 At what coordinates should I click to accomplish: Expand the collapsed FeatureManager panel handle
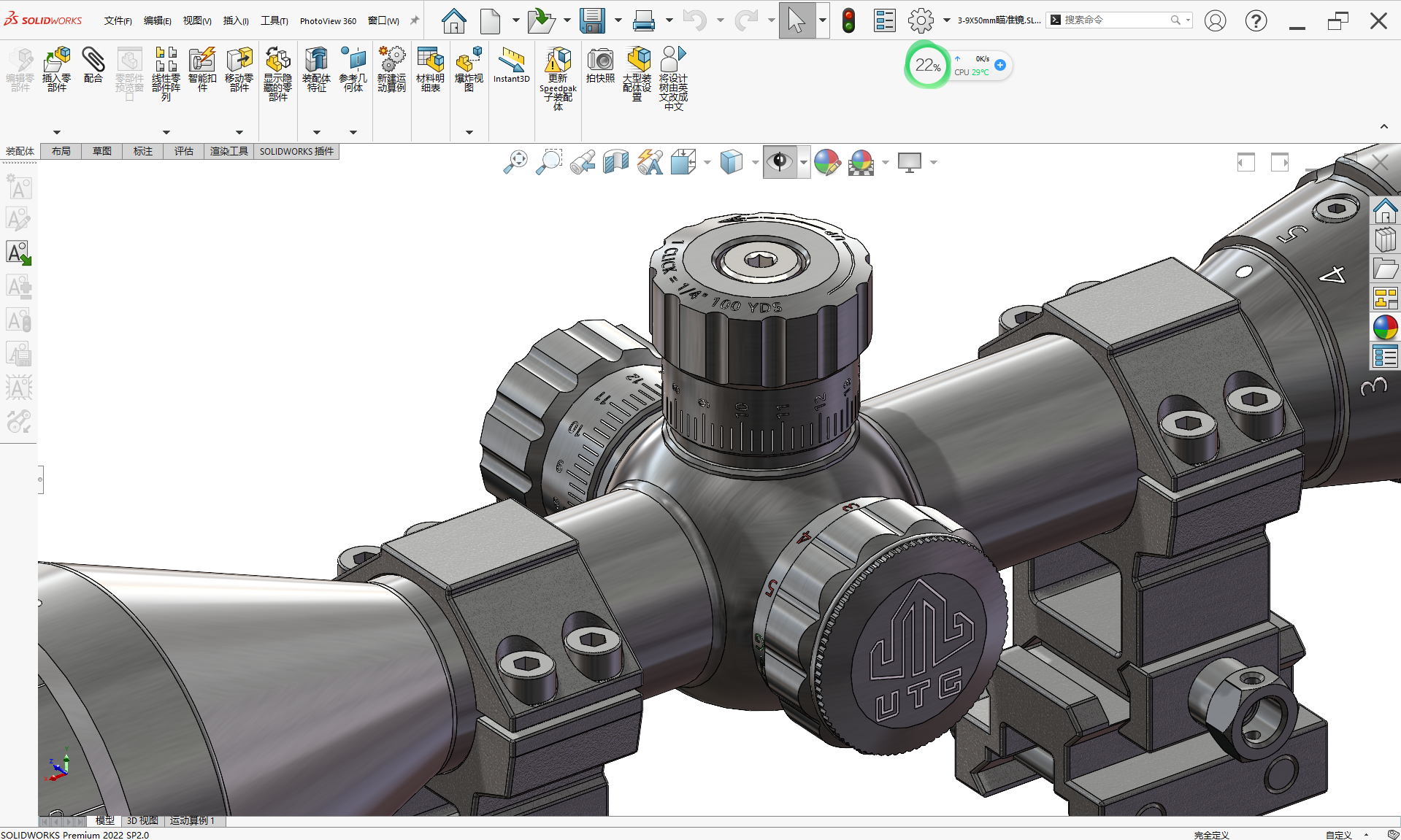[41, 479]
